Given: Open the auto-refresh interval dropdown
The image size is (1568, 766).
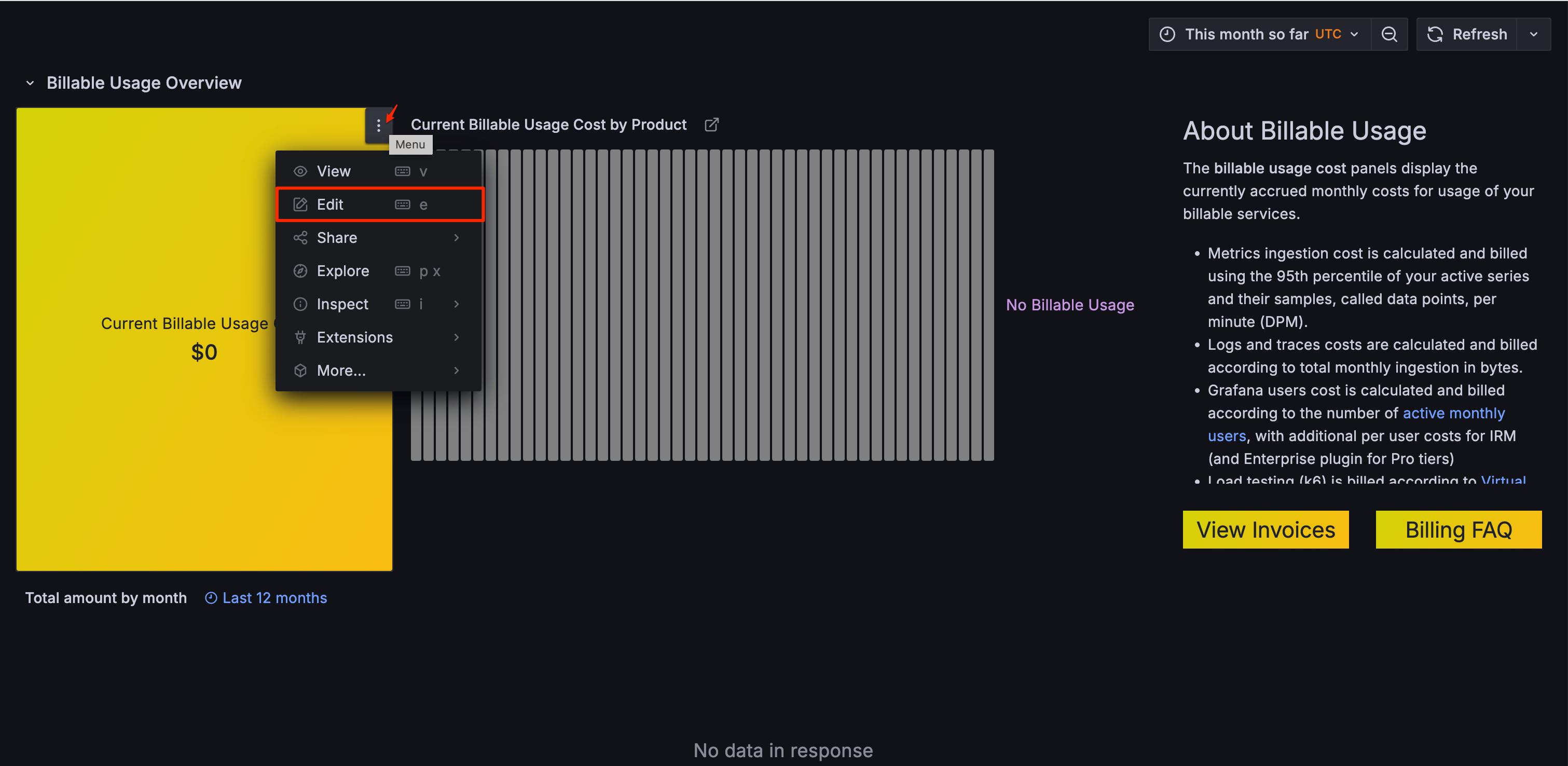Looking at the screenshot, I should [x=1533, y=34].
